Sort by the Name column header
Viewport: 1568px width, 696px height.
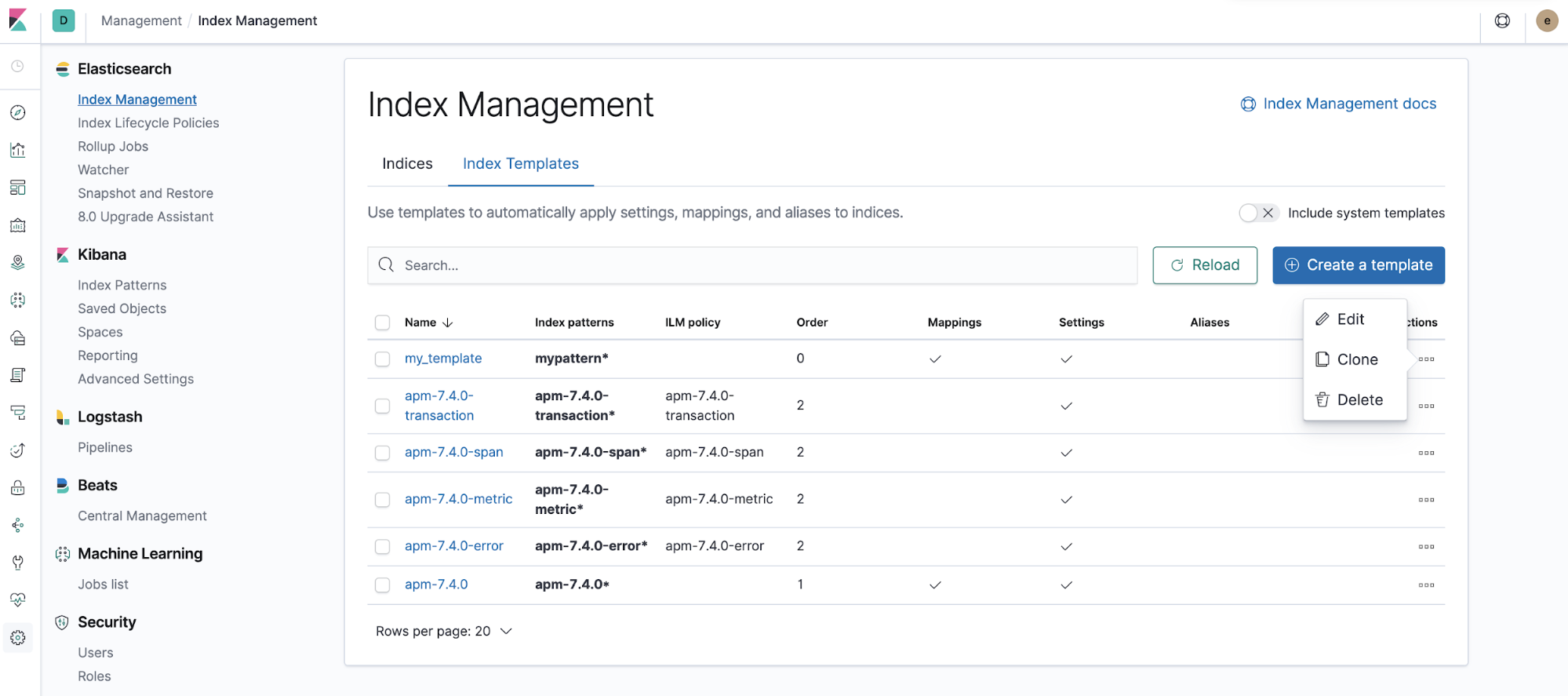pyautogui.click(x=429, y=322)
